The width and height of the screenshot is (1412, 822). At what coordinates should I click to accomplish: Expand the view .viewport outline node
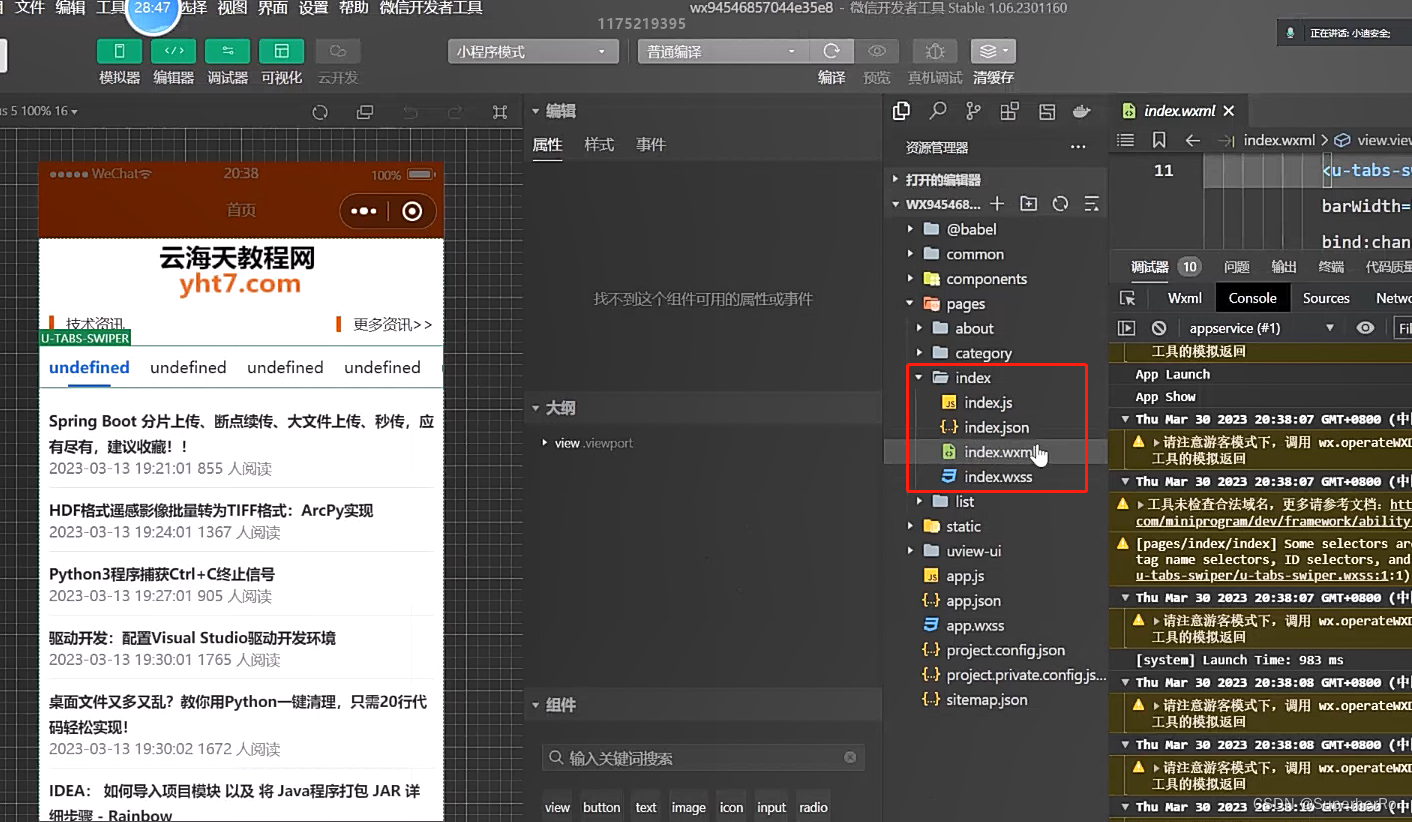tap(544, 443)
